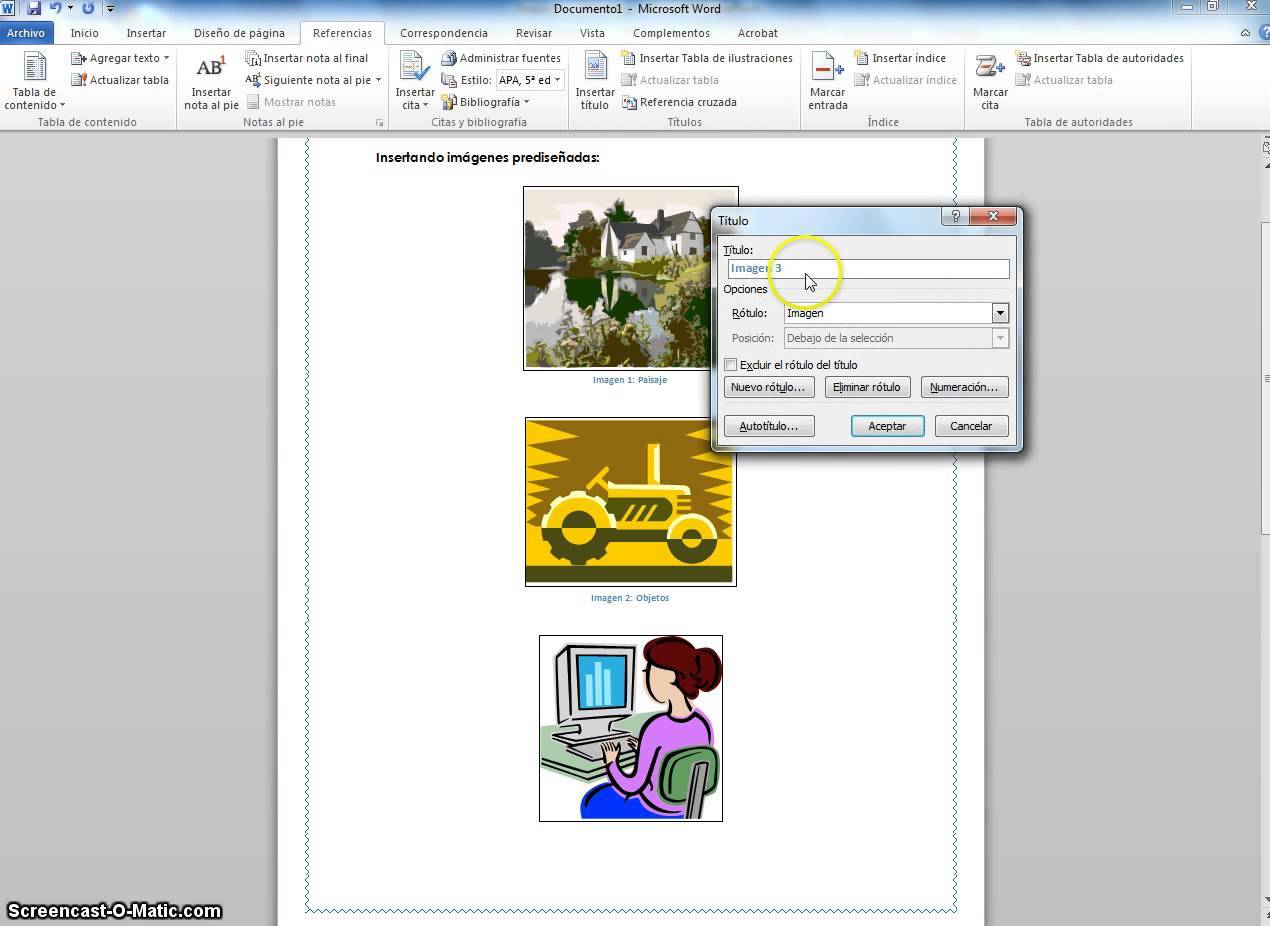Viewport: 1270px width, 926px height.
Task: Click the Autotítulo button
Action: click(x=768, y=426)
